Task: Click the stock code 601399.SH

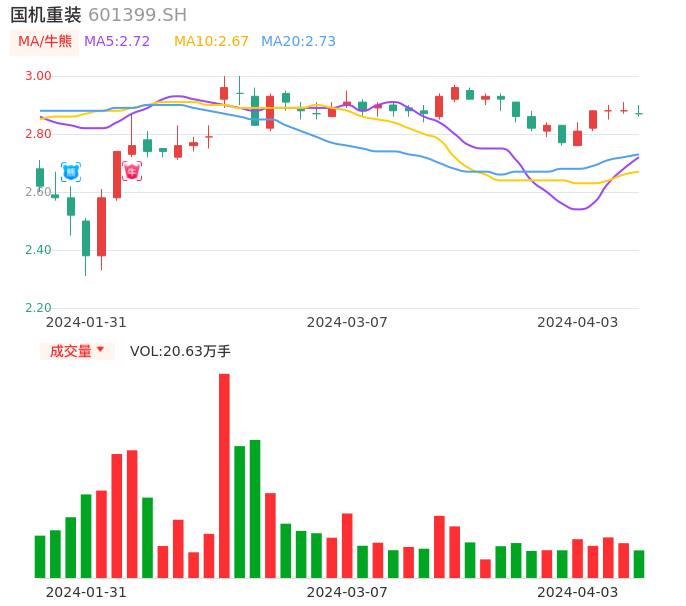Action: [137, 15]
